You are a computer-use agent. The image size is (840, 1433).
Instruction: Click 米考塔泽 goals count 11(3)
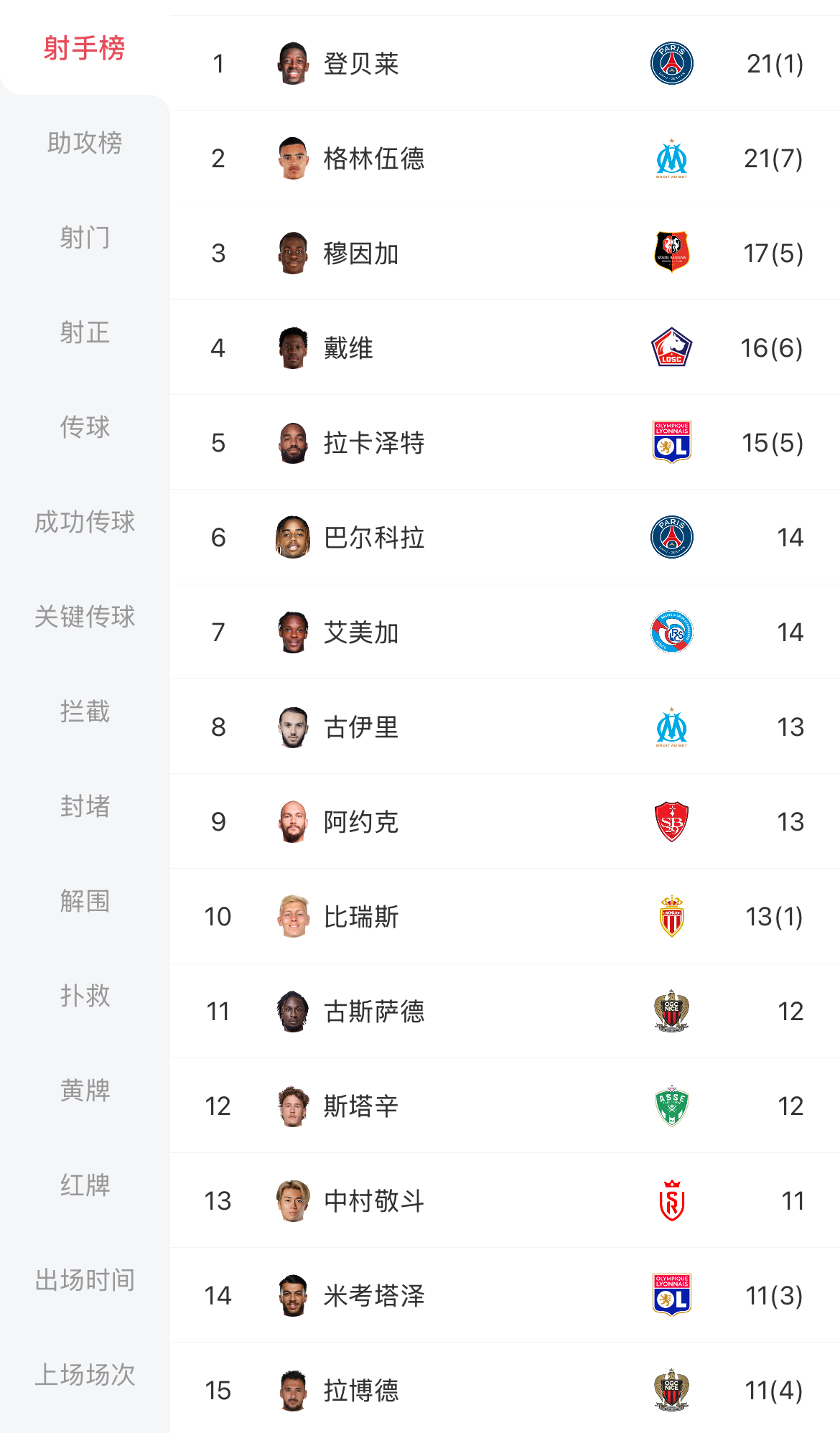[x=774, y=1296]
